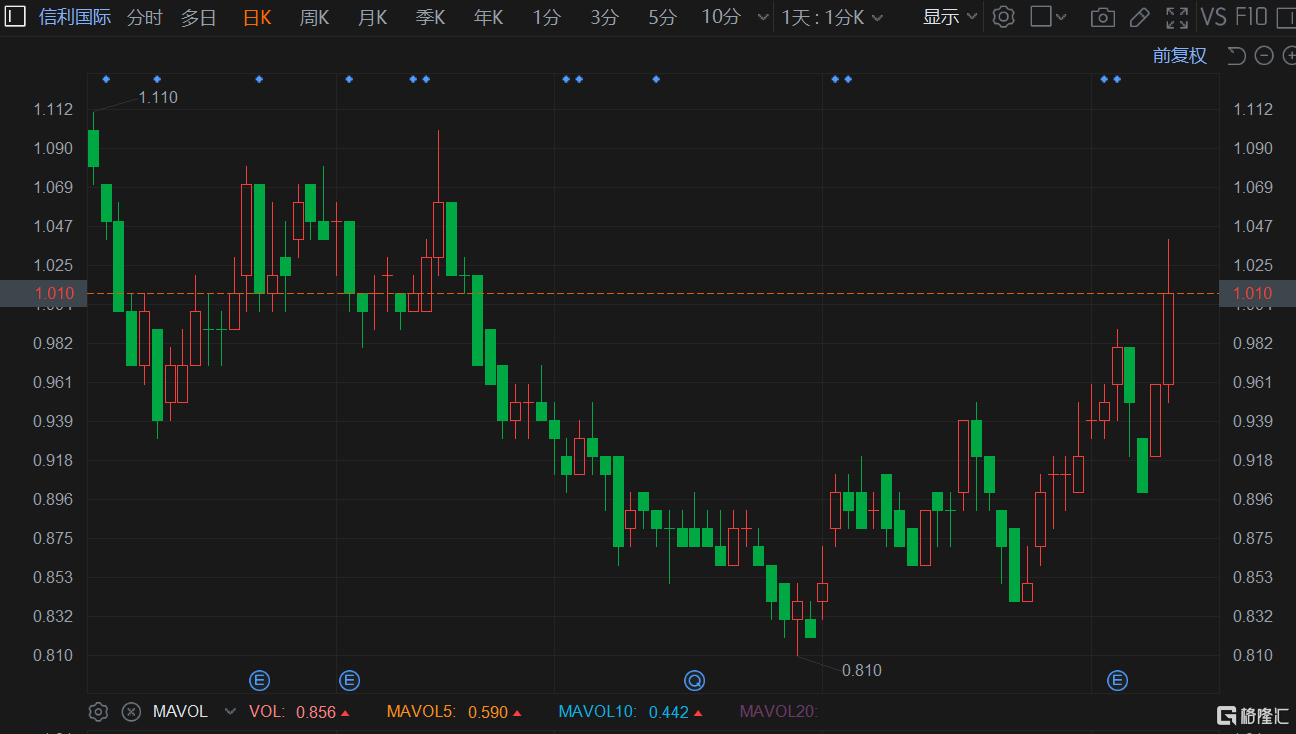Zoom out using the minus icon
Screen dimensions: 1296x734
[x=1263, y=56]
